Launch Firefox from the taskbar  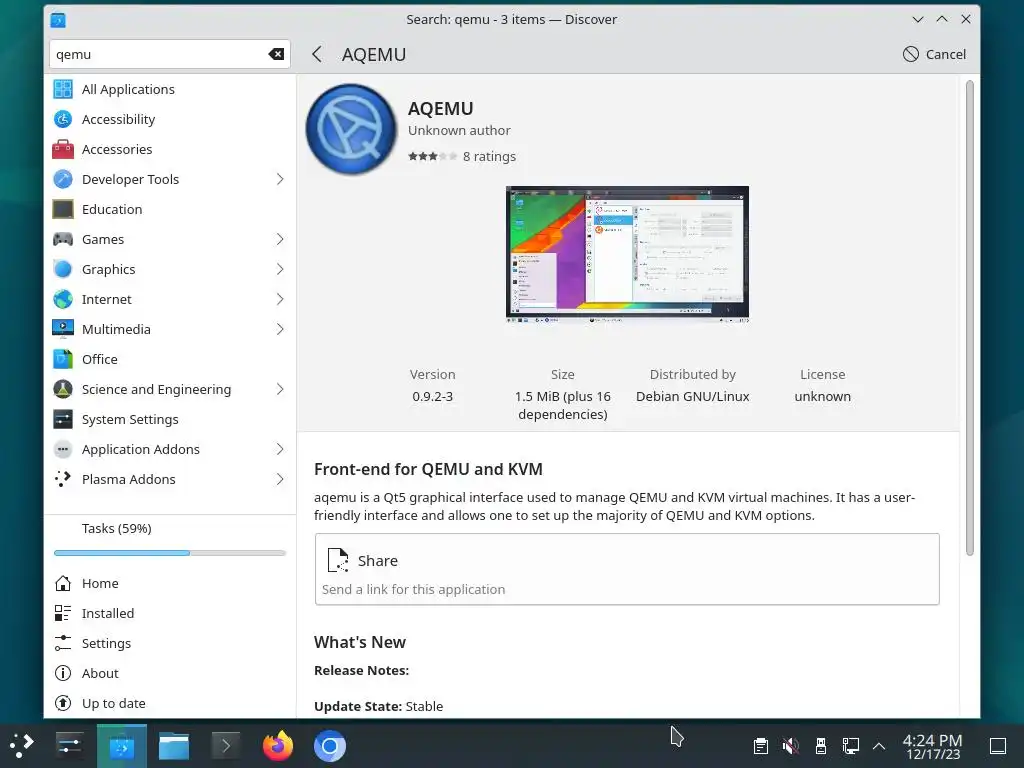tap(278, 746)
